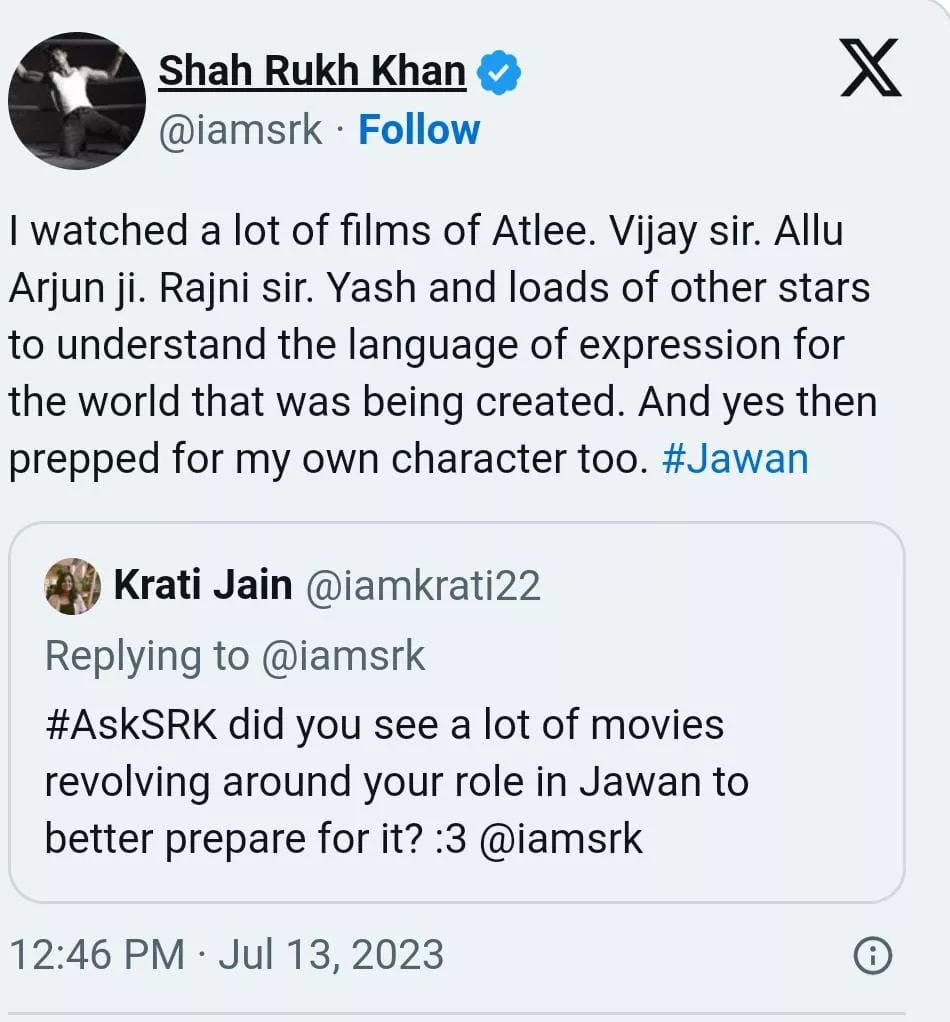Click the Jul 13, 2023 date
The height and width of the screenshot is (1022, 950).
(331, 954)
